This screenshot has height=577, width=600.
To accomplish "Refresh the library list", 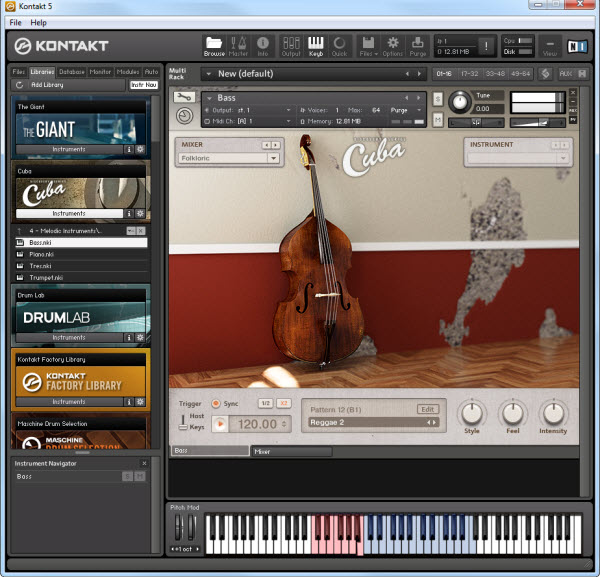I will (x=20, y=85).
